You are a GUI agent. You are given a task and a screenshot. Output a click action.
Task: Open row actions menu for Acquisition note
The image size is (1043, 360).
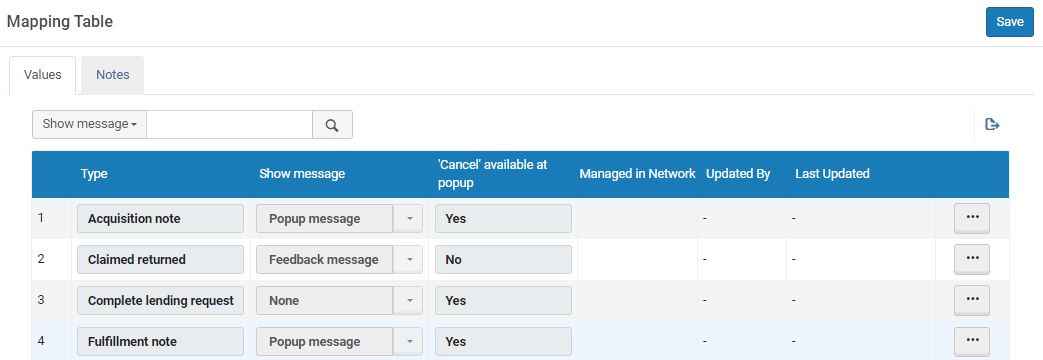pyautogui.click(x=972, y=218)
